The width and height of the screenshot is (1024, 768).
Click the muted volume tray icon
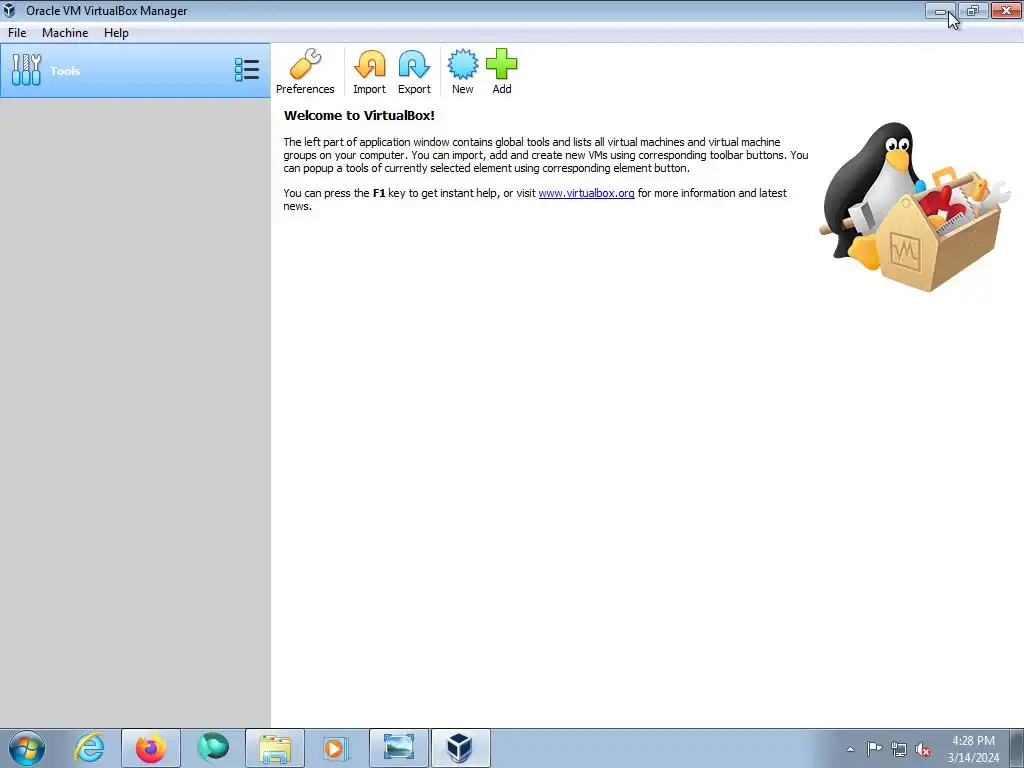pyautogui.click(x=923, y=749)
